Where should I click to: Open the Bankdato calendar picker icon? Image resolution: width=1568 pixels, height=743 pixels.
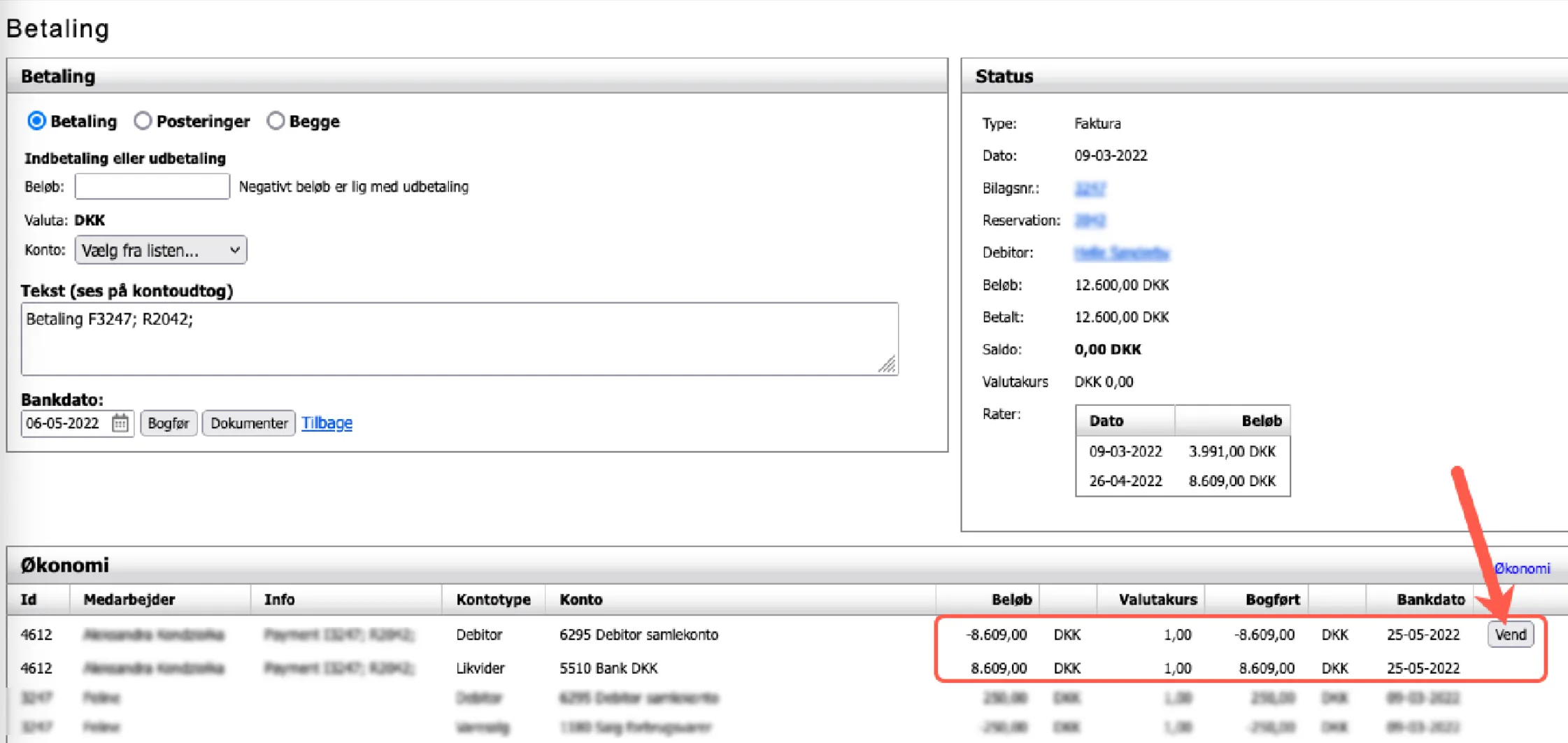[120, 423]
